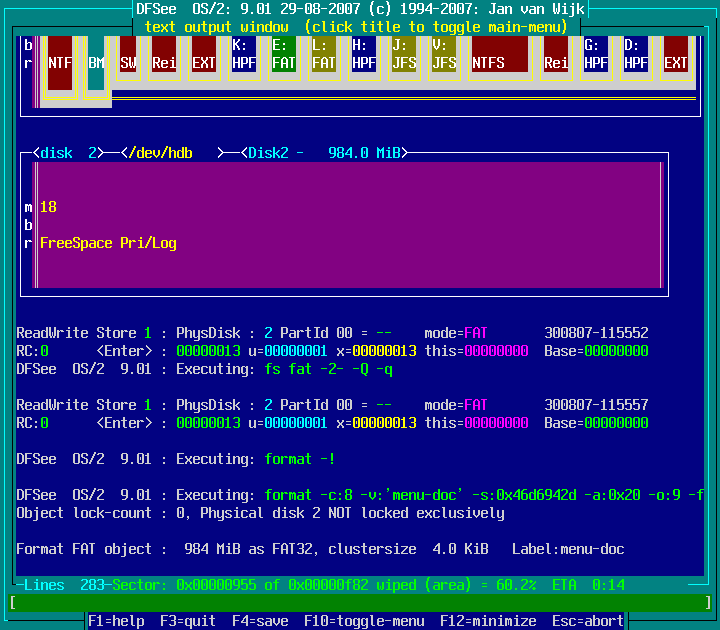Select the J: JFS partition block

tap(404, 55)
